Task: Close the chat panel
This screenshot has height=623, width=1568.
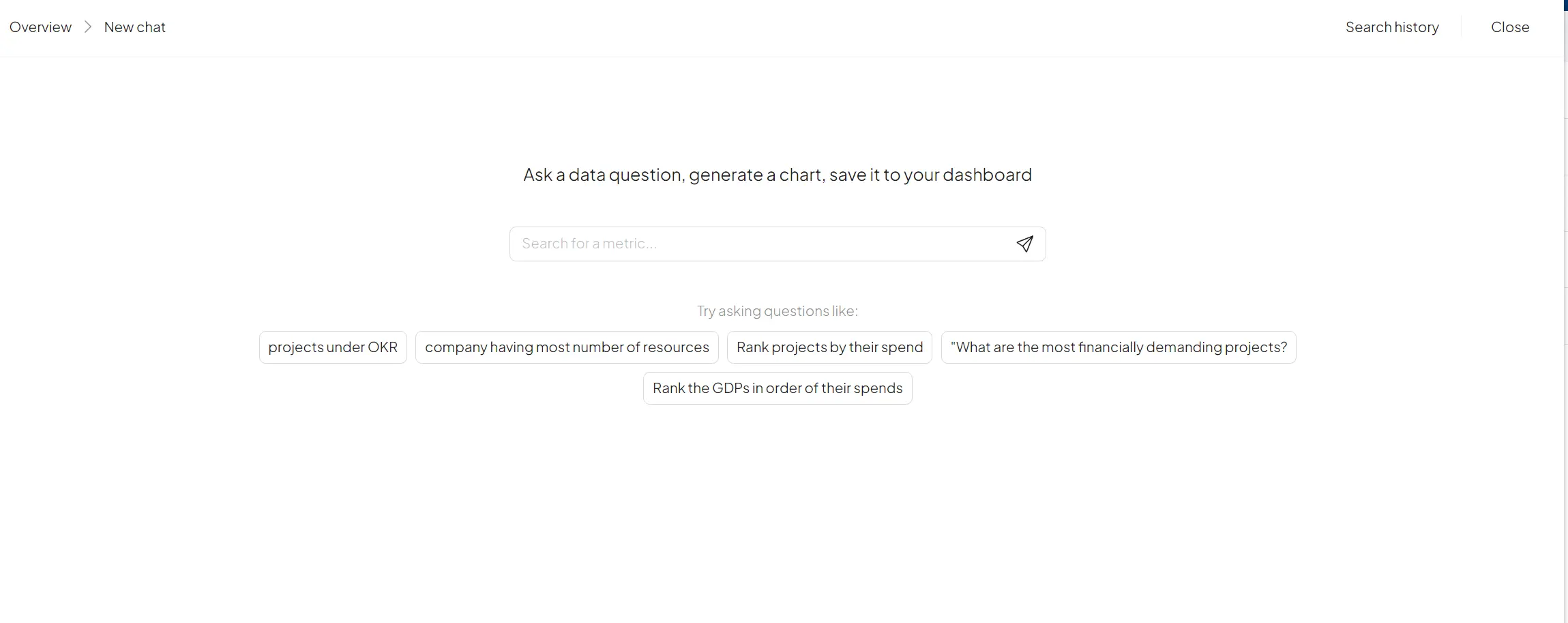Action: click(1510, 27)
